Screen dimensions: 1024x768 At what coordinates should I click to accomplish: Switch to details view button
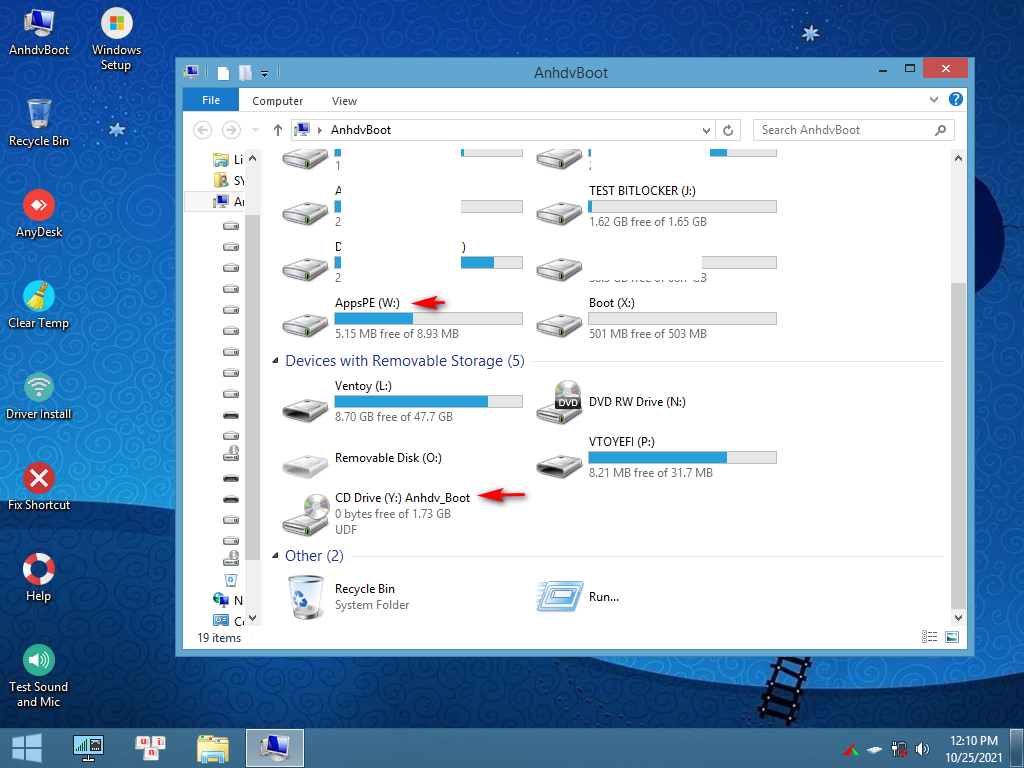click(x=929, y=637)
